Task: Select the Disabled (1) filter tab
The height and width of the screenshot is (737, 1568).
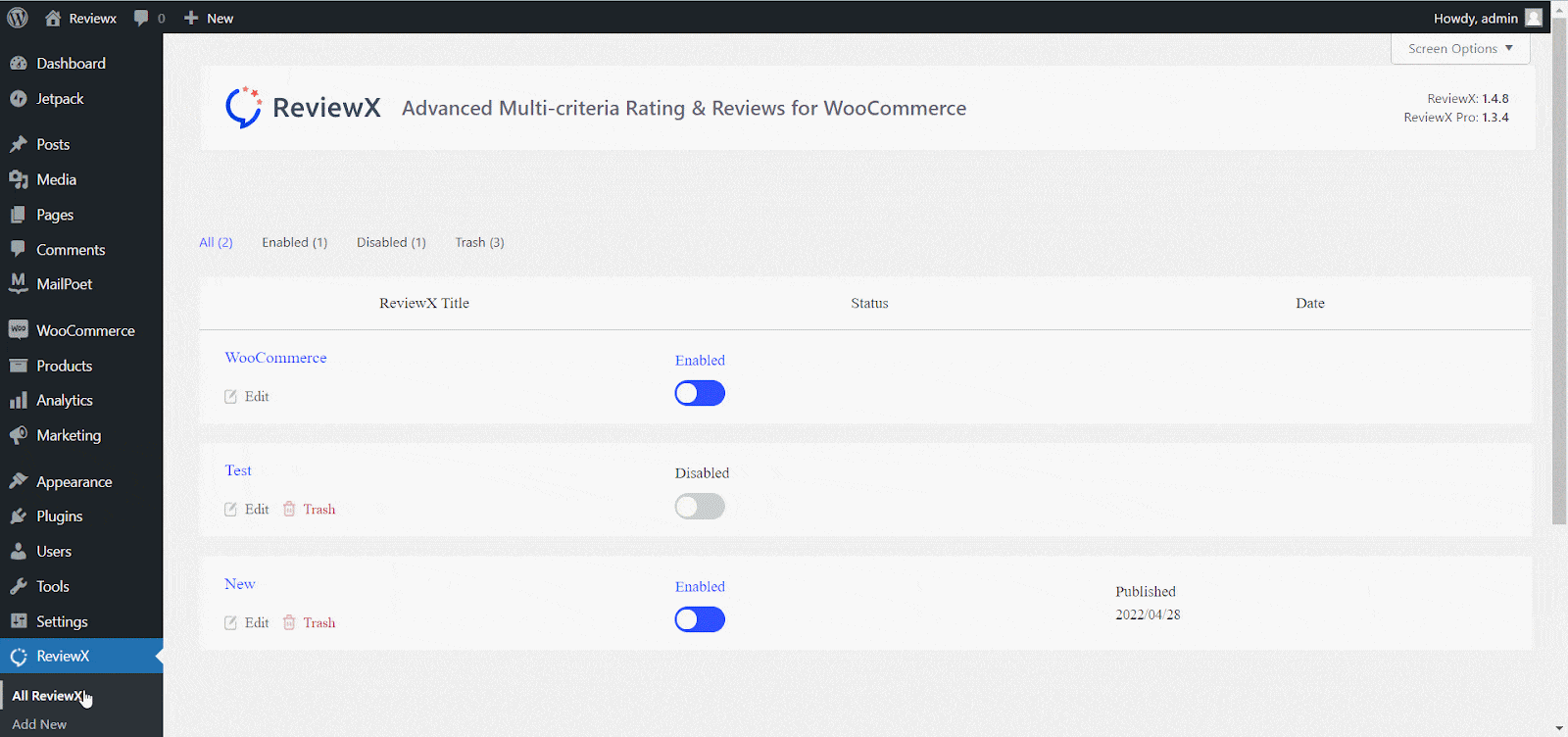Action: pos(391,242)
